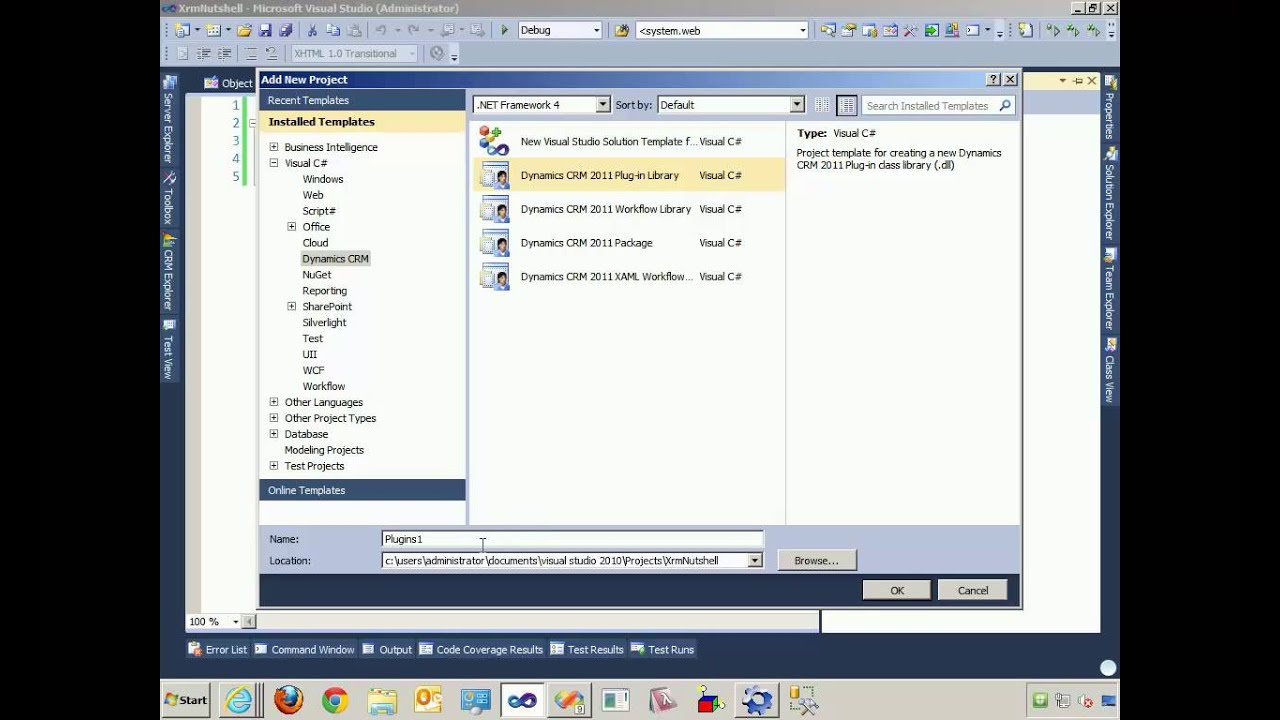Viewport: 1280px width, 720px height.
Task: Click the search magnifier in Search Installed Templates
Action: [1005, 105]
